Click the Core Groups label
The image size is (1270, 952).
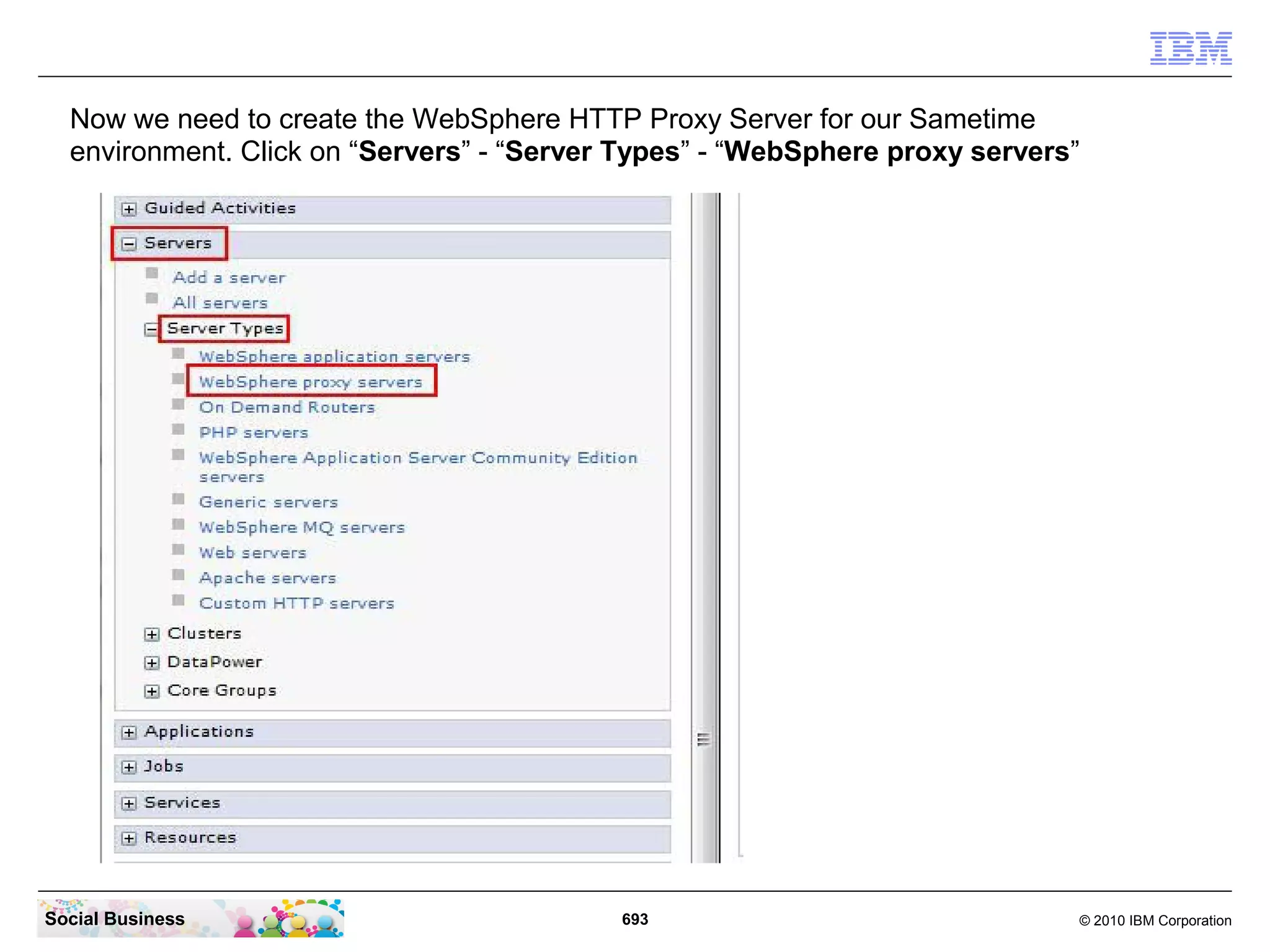point(221,690)
